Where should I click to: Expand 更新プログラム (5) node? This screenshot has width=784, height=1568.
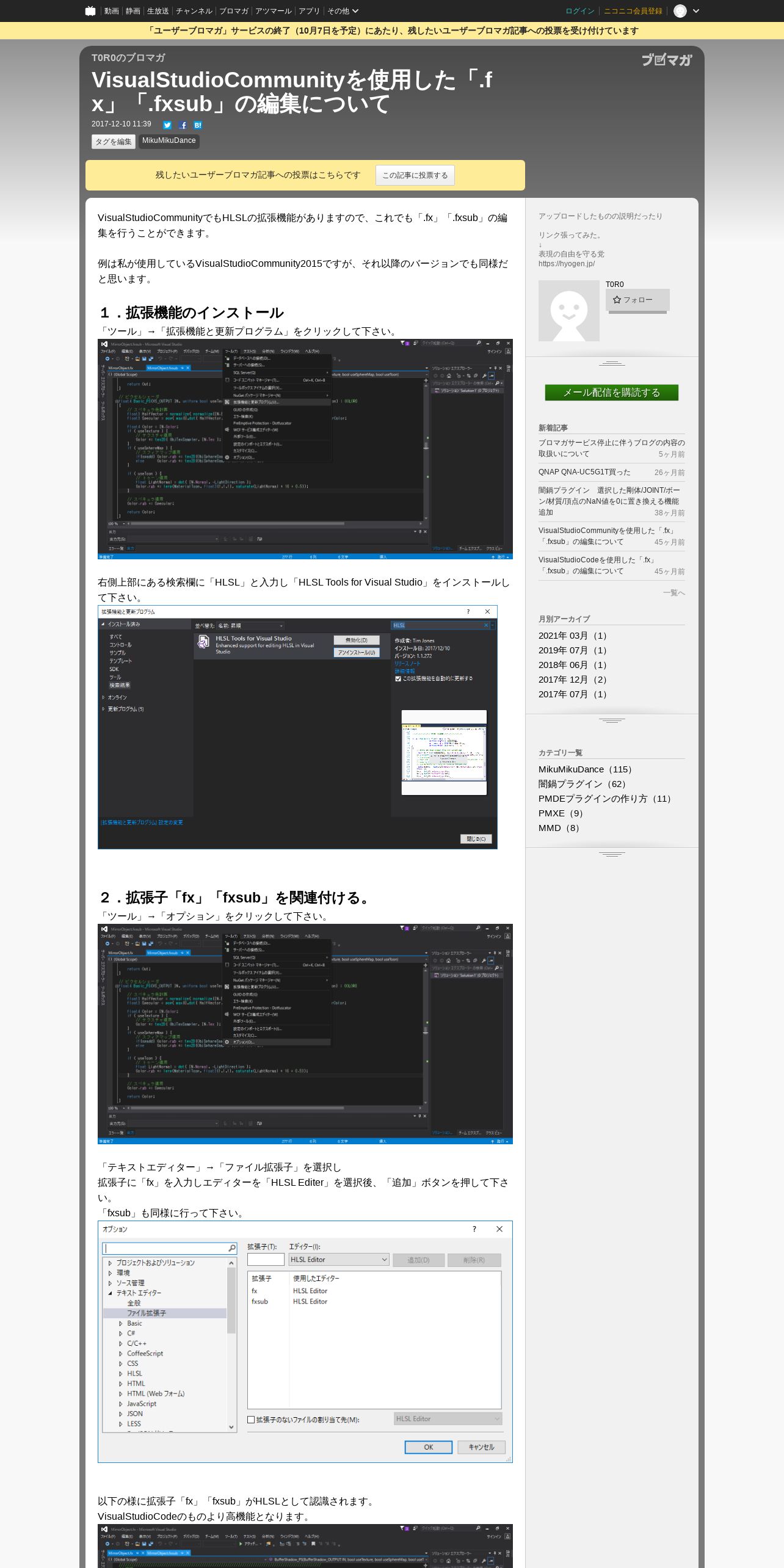point(103,709)
